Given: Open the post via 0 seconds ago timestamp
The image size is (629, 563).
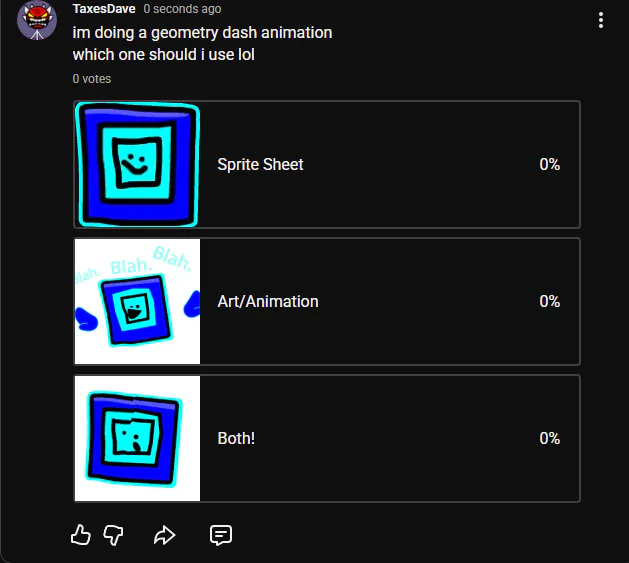Looking at the screenshot, I should 183,9.
